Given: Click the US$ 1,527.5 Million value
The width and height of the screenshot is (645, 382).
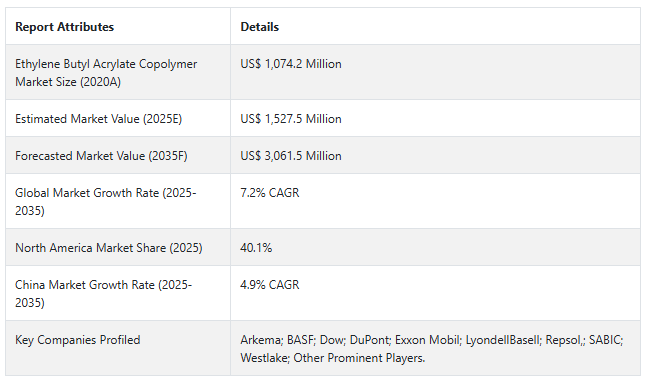Looking at the screenshot, I should coord(291,119).
